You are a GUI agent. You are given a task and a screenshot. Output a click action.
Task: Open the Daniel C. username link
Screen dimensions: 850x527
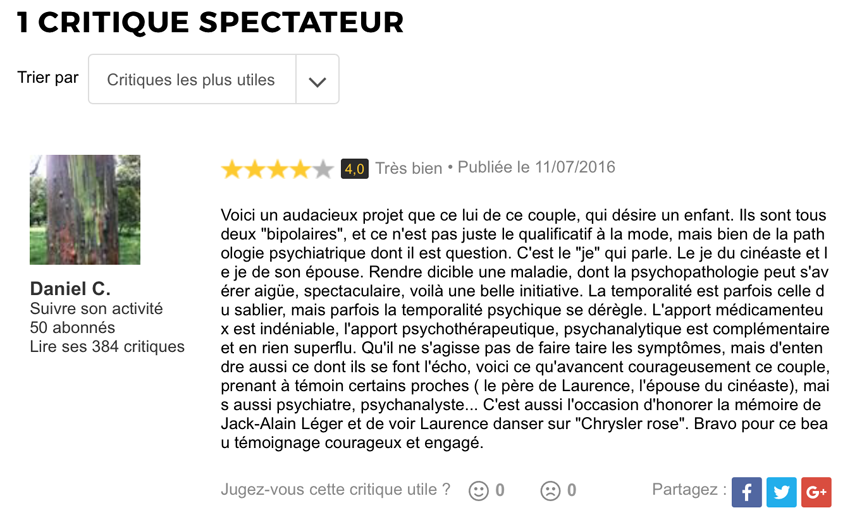click(70, 289)
